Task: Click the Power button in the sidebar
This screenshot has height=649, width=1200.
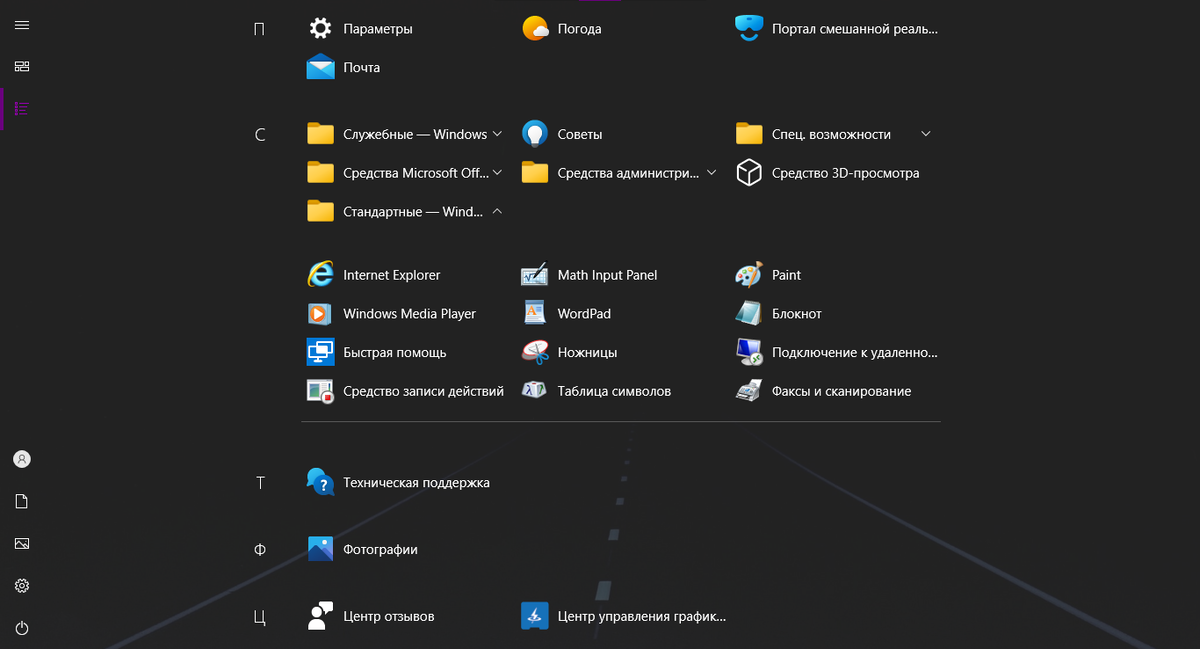Action: point(22,628)
